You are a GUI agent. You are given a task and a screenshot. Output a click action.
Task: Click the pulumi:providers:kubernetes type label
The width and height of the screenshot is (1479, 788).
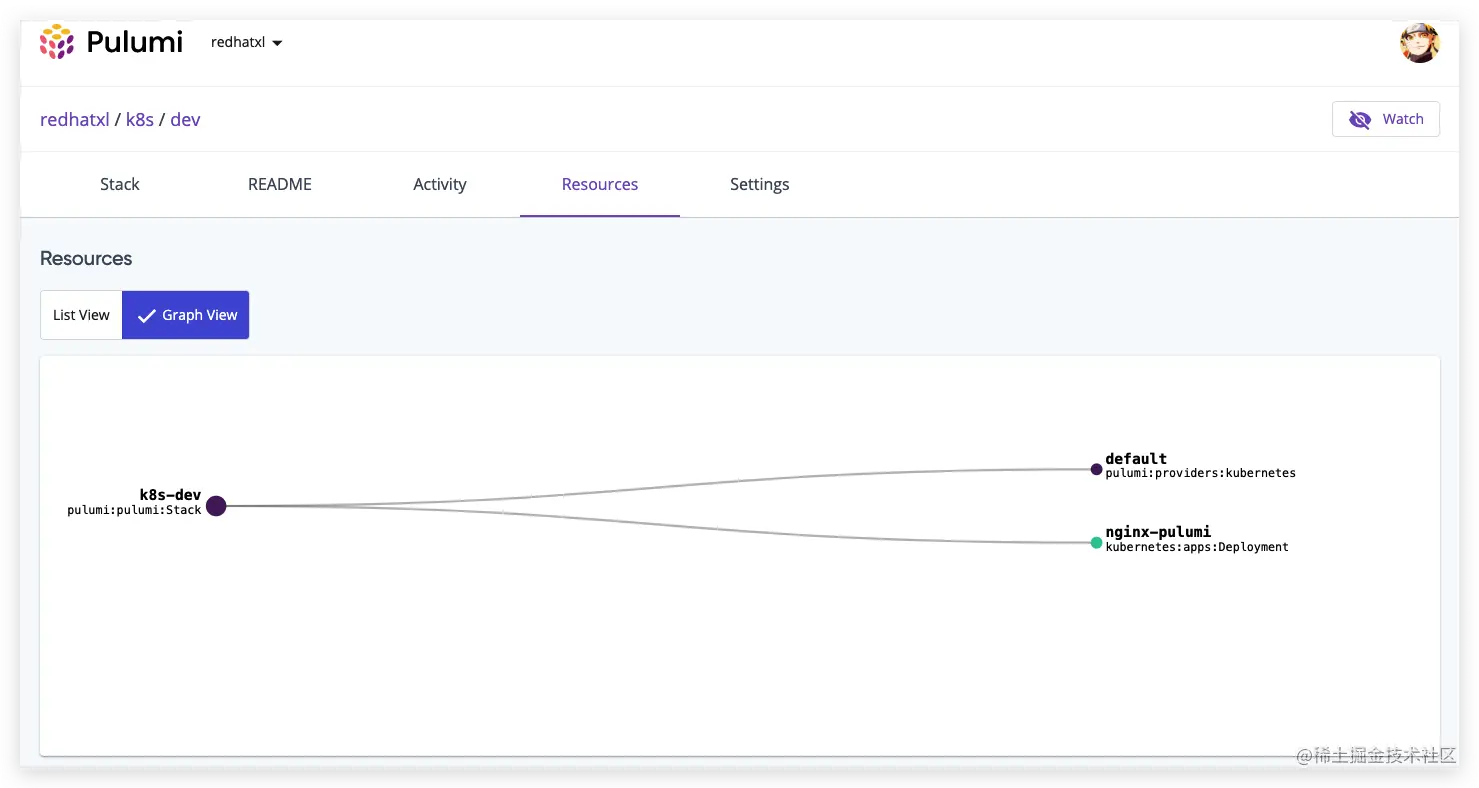click(1200, 473)
